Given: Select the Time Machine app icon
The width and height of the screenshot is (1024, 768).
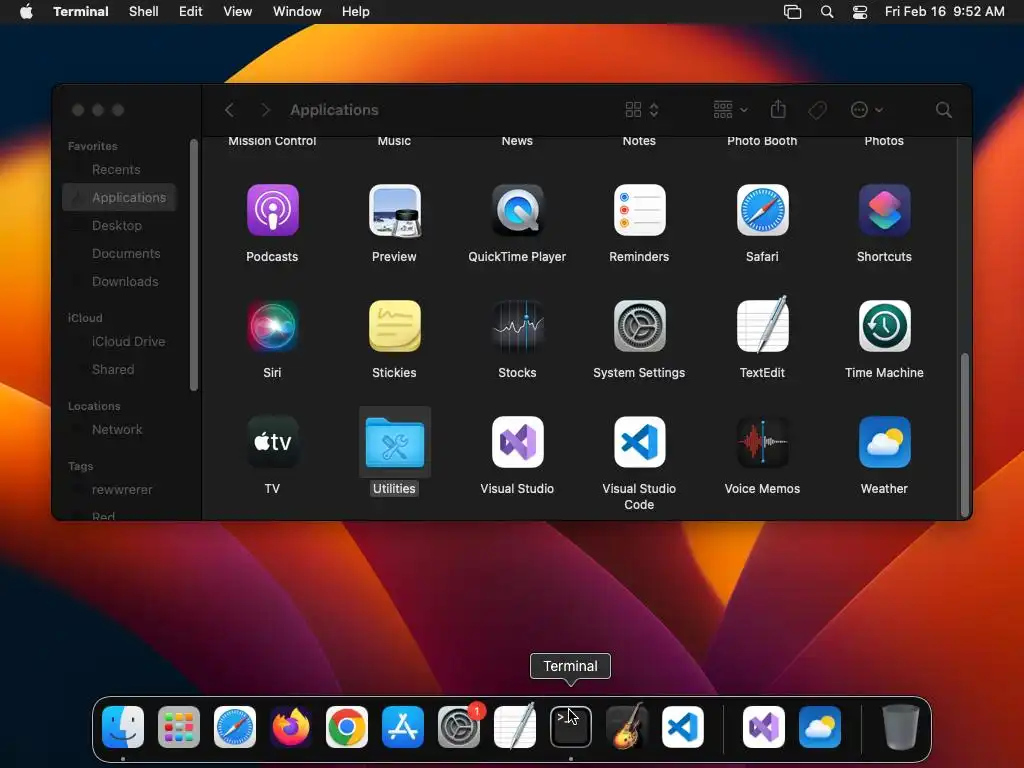Looking at the screenshot, I should click(884, 326).
